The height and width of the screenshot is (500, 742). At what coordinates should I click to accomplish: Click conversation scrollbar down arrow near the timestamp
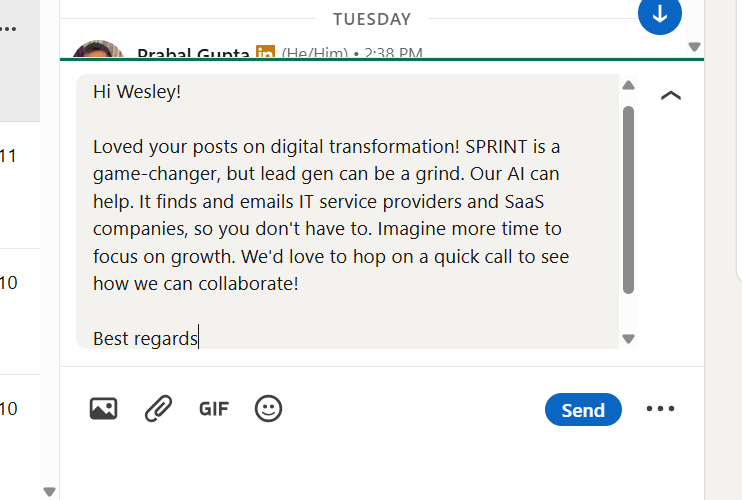pos(695,47)
